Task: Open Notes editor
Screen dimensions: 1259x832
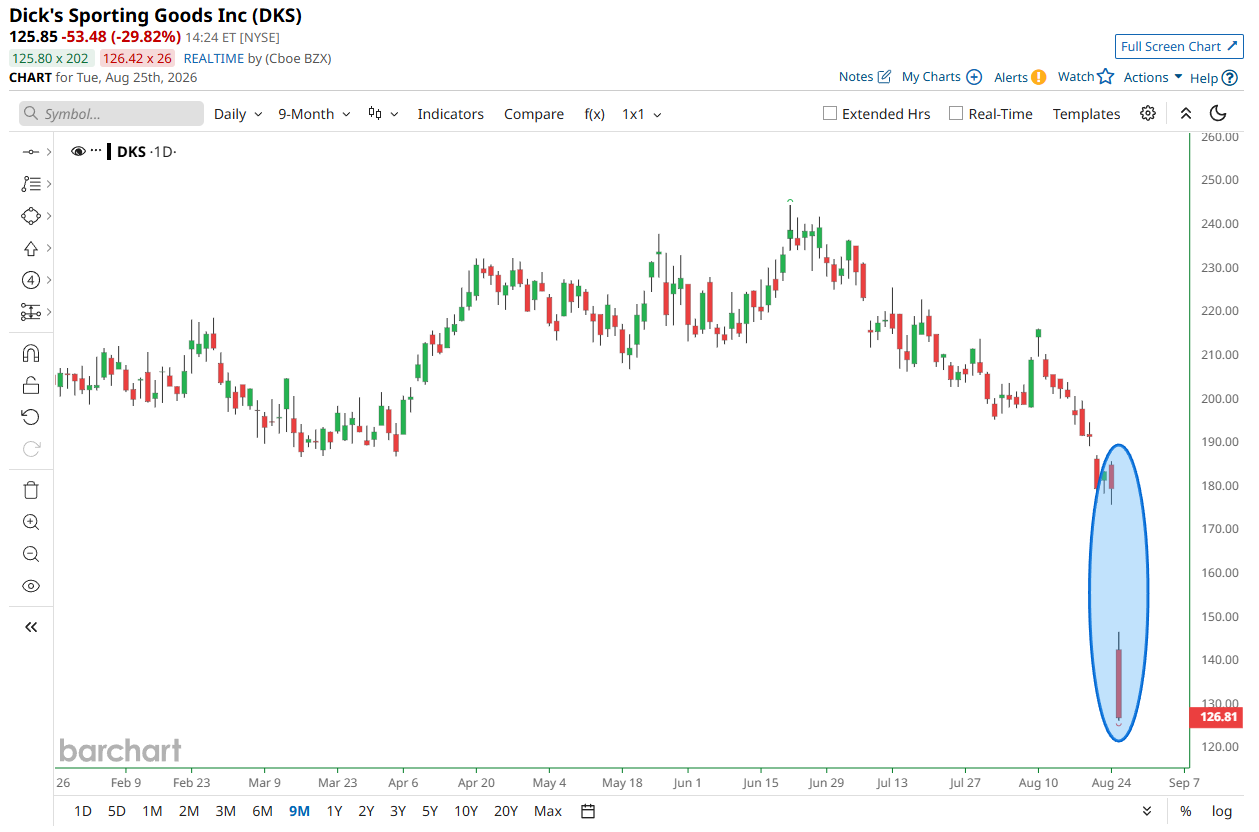Action: click(864, 77)
